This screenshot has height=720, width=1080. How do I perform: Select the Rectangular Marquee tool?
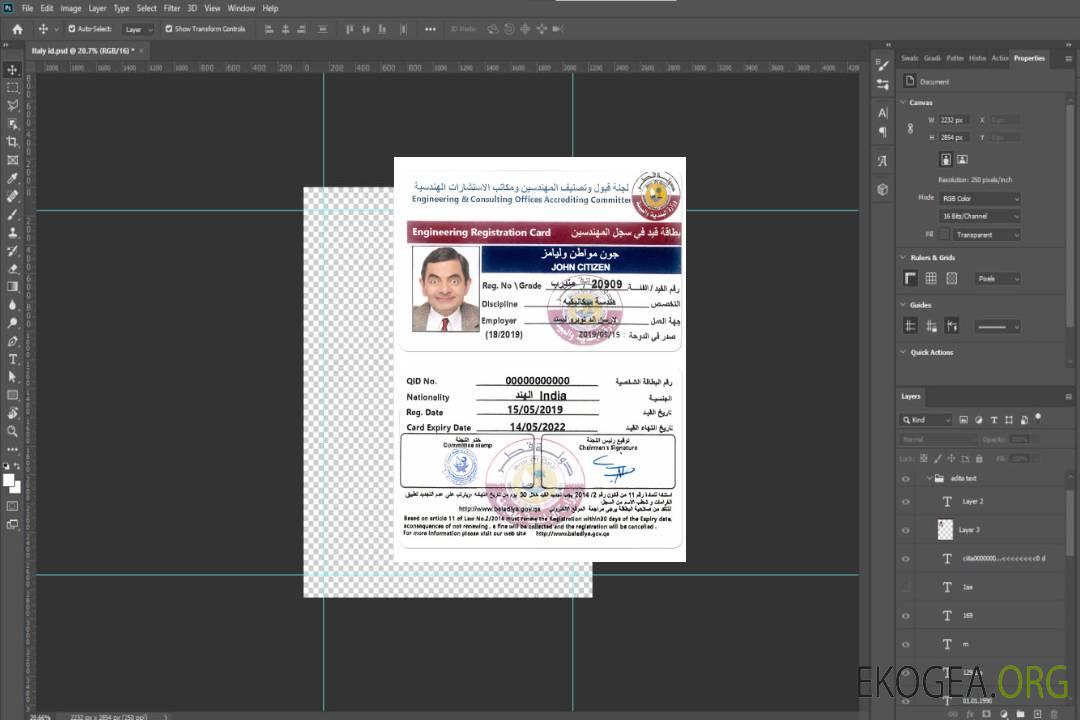click(13, 87)
